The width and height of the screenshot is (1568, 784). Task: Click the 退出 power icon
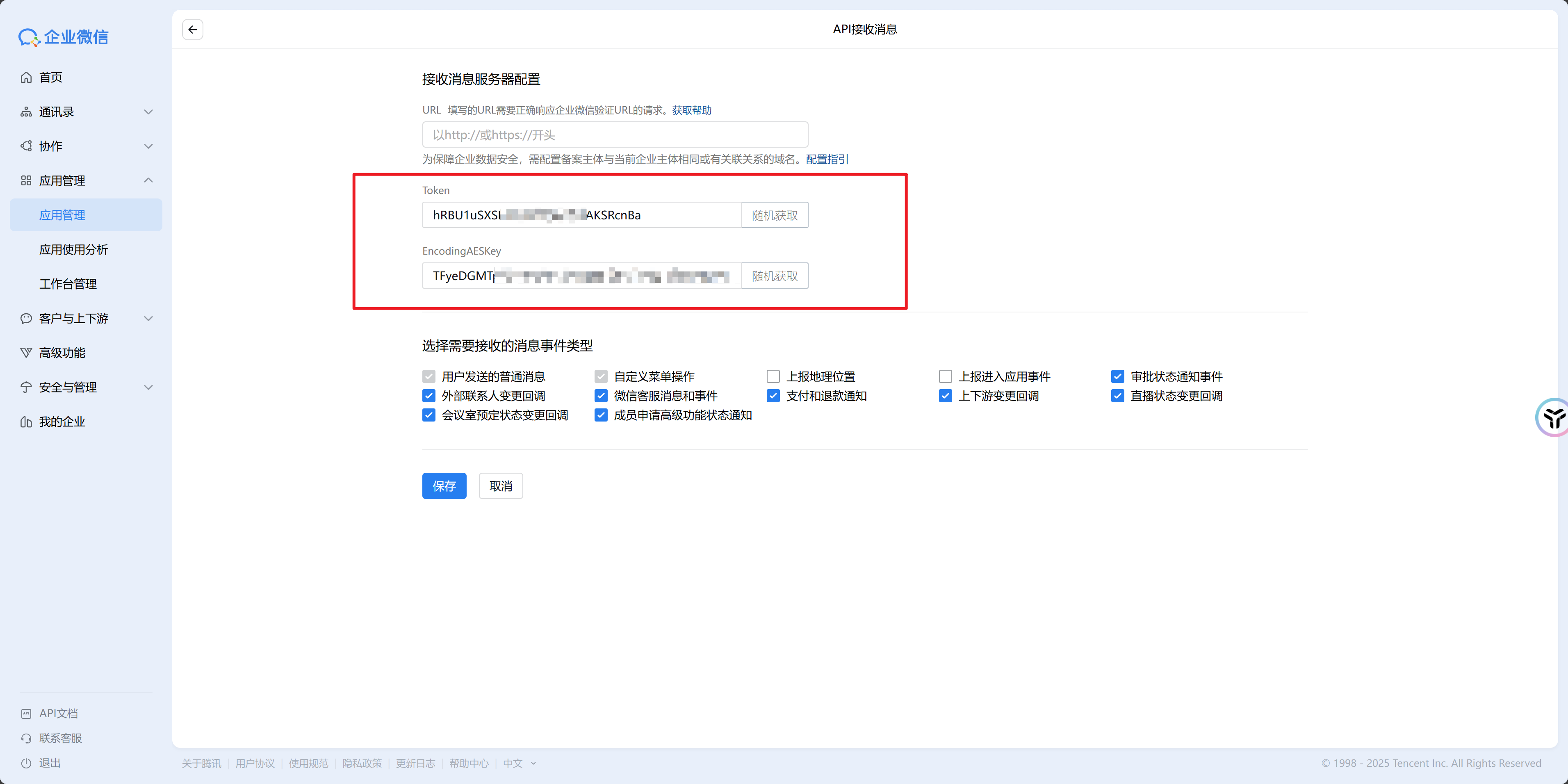26,763
